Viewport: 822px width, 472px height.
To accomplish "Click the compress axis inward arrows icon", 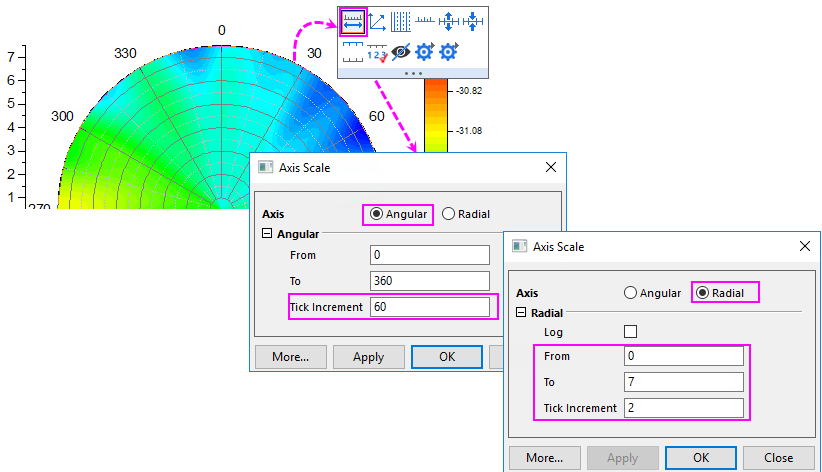I will pos(473,21).
